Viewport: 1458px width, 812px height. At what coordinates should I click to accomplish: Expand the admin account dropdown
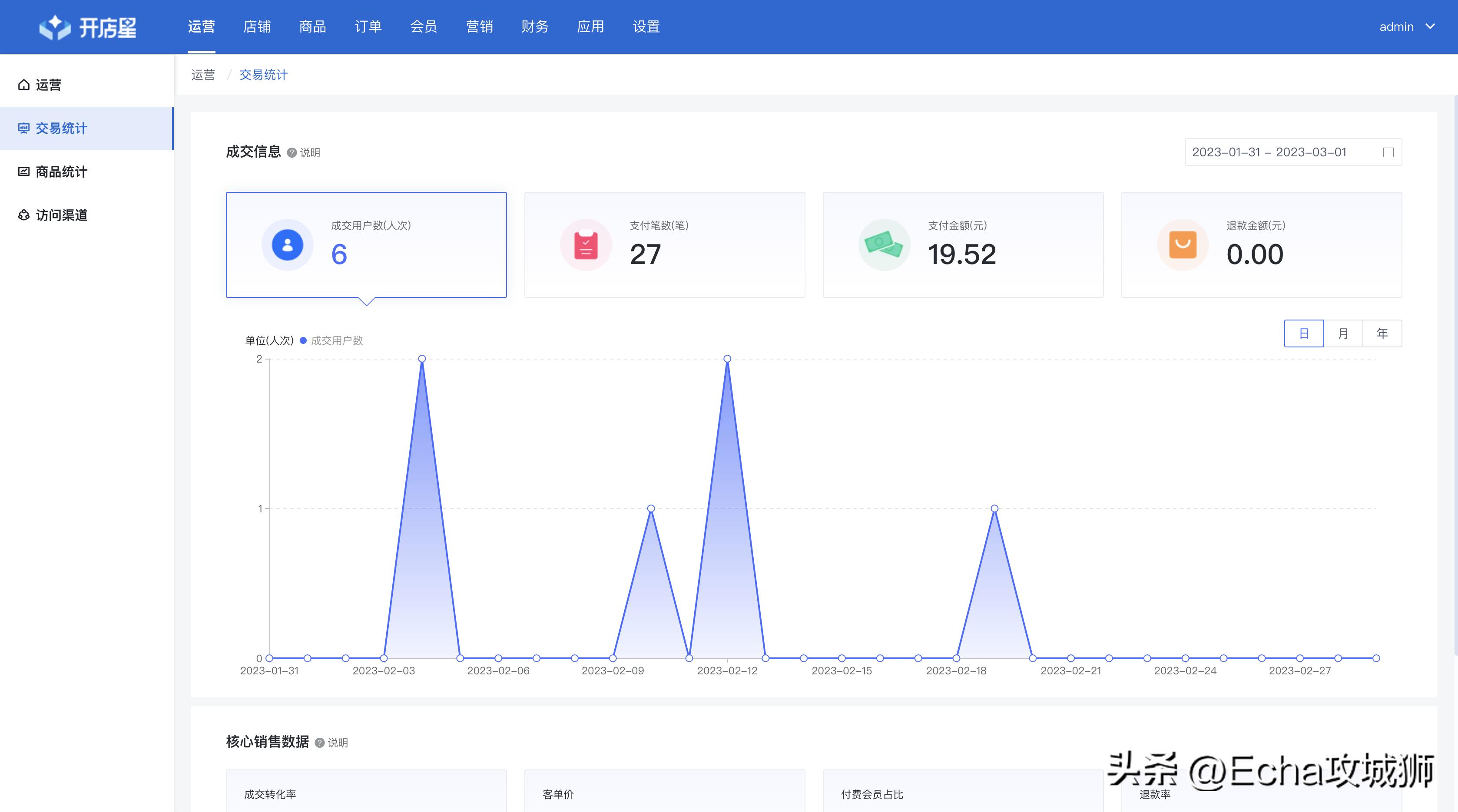[x=1408, y=26]
